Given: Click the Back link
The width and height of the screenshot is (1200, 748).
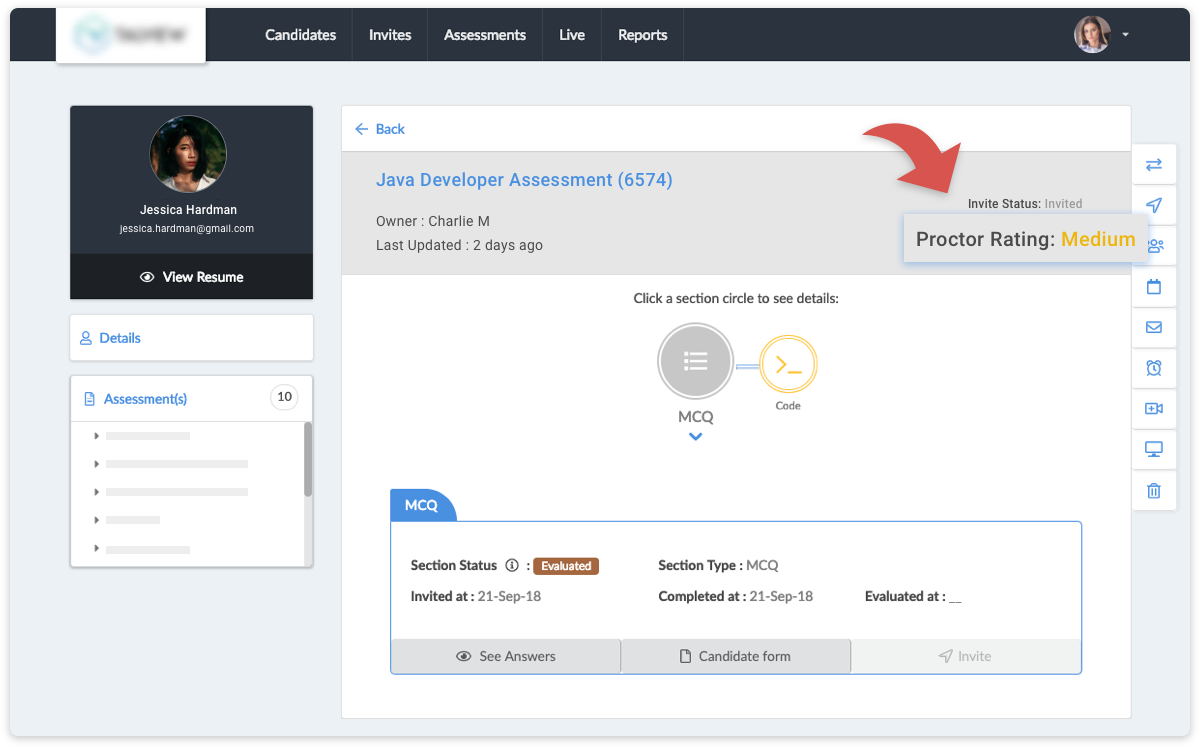Looking at the screenshot, I should 379,129.
